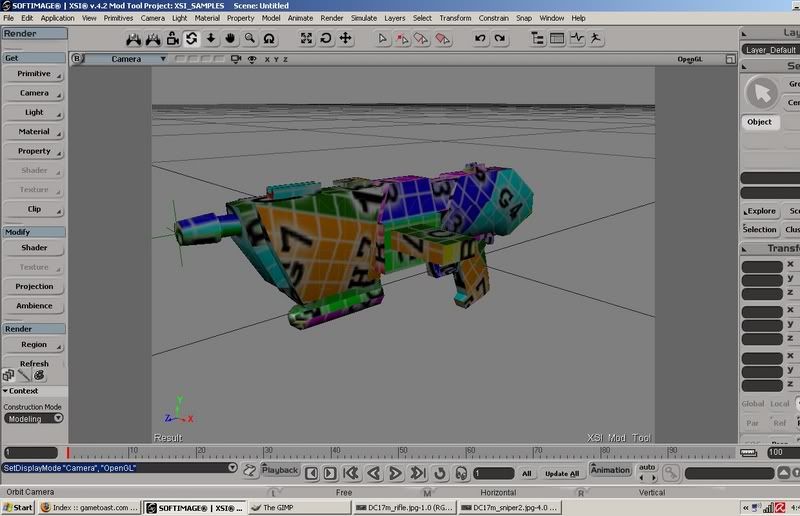800x516 pixels.
Task: Click the timeline ruler range icon
Action: [x=748, y=453]
